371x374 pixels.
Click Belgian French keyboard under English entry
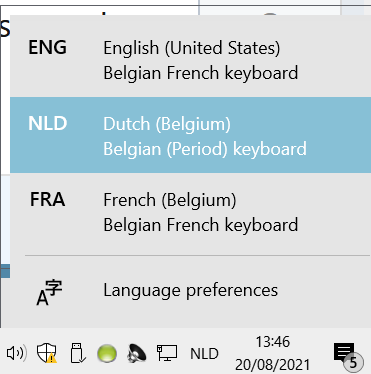tap(201, 73)
